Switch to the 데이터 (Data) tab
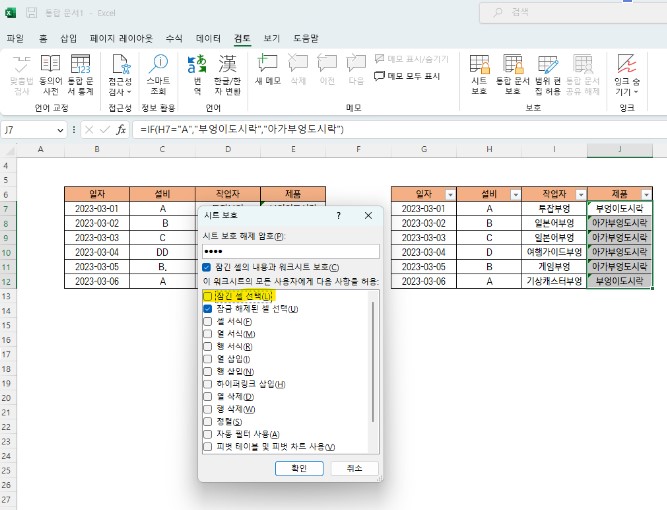 coord(208,38)
